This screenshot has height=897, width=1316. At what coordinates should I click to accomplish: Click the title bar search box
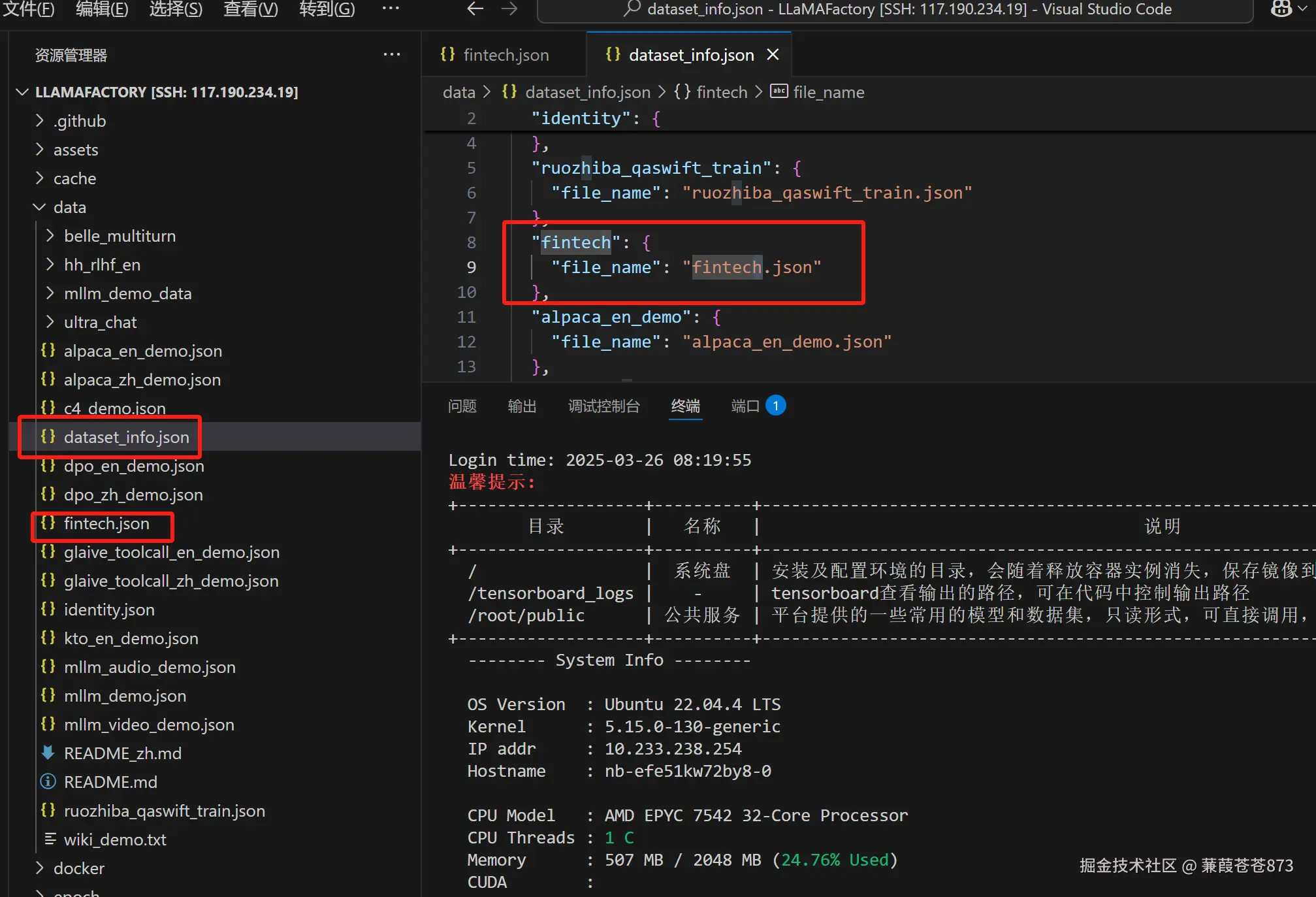click(895, 9)
